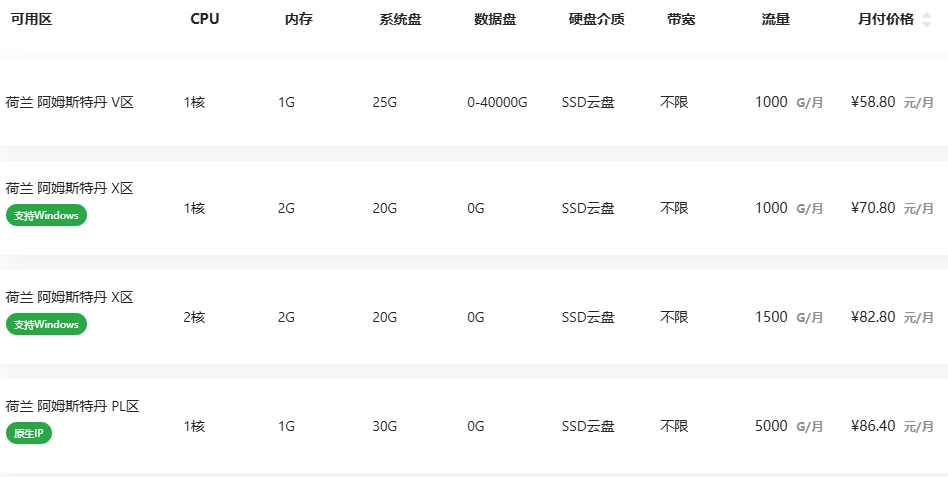Sort by the 月付价格 column header text
This screenshot has height=477, width=948.
[886, 19]
